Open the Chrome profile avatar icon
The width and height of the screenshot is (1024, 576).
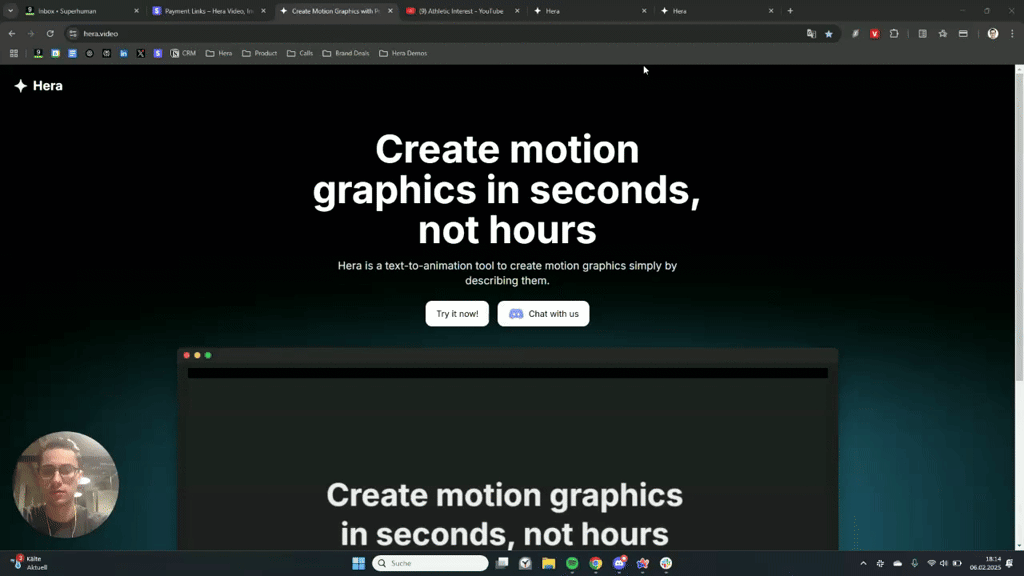click(993, 33)
